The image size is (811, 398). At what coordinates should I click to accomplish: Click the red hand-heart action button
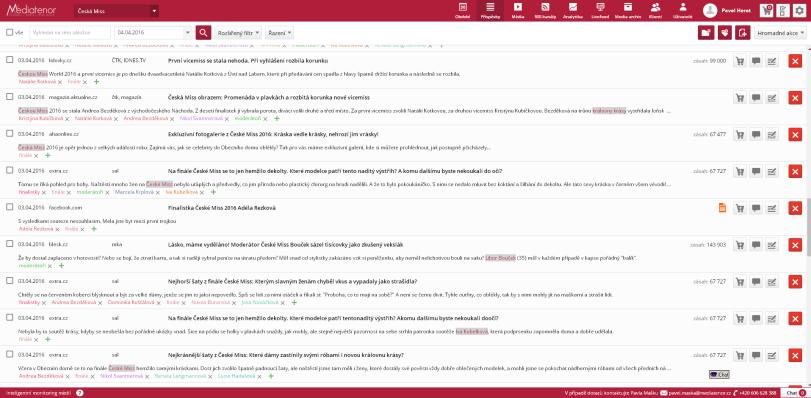coord(725,33)
